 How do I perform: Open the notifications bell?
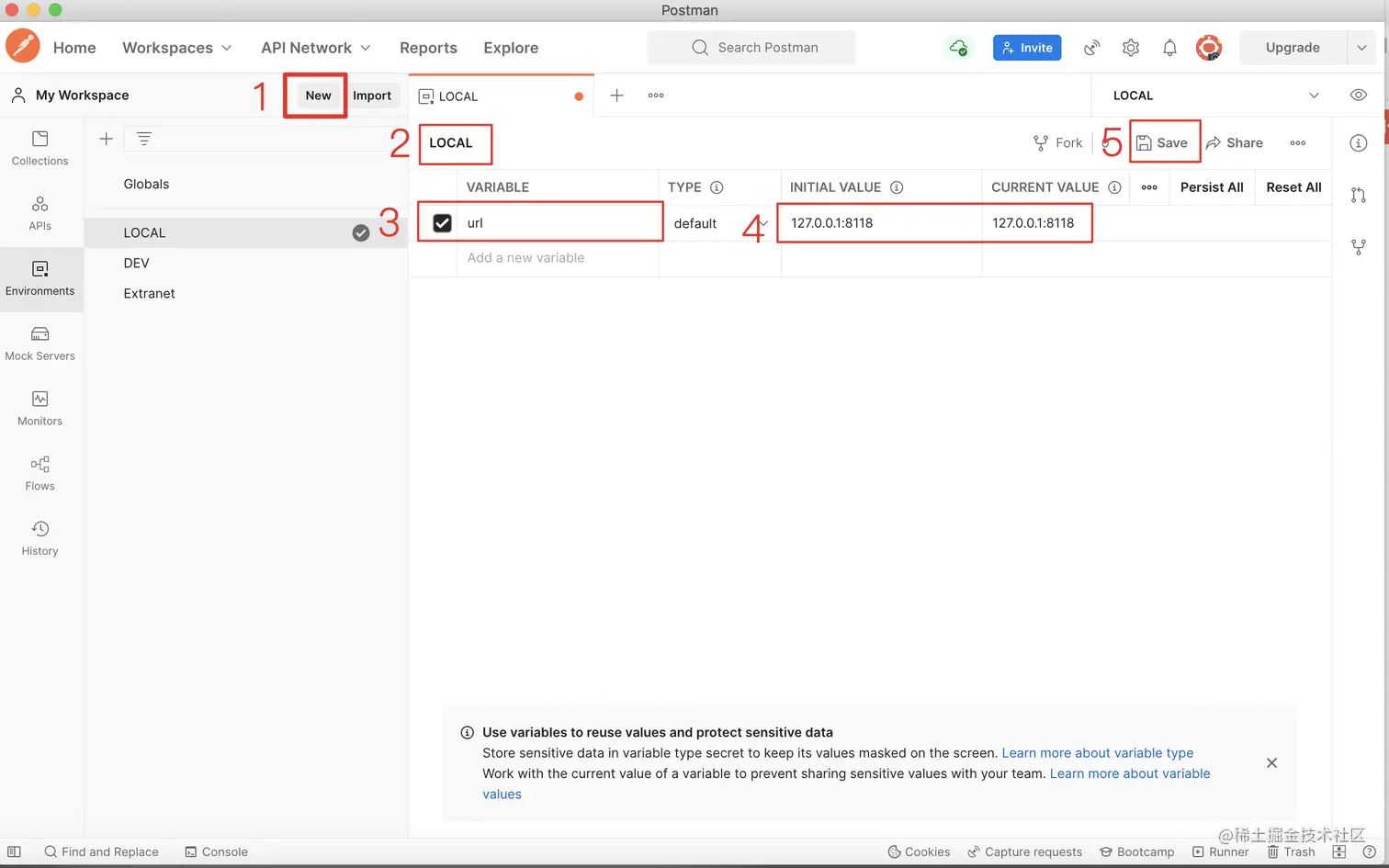tap(1169, 48)
